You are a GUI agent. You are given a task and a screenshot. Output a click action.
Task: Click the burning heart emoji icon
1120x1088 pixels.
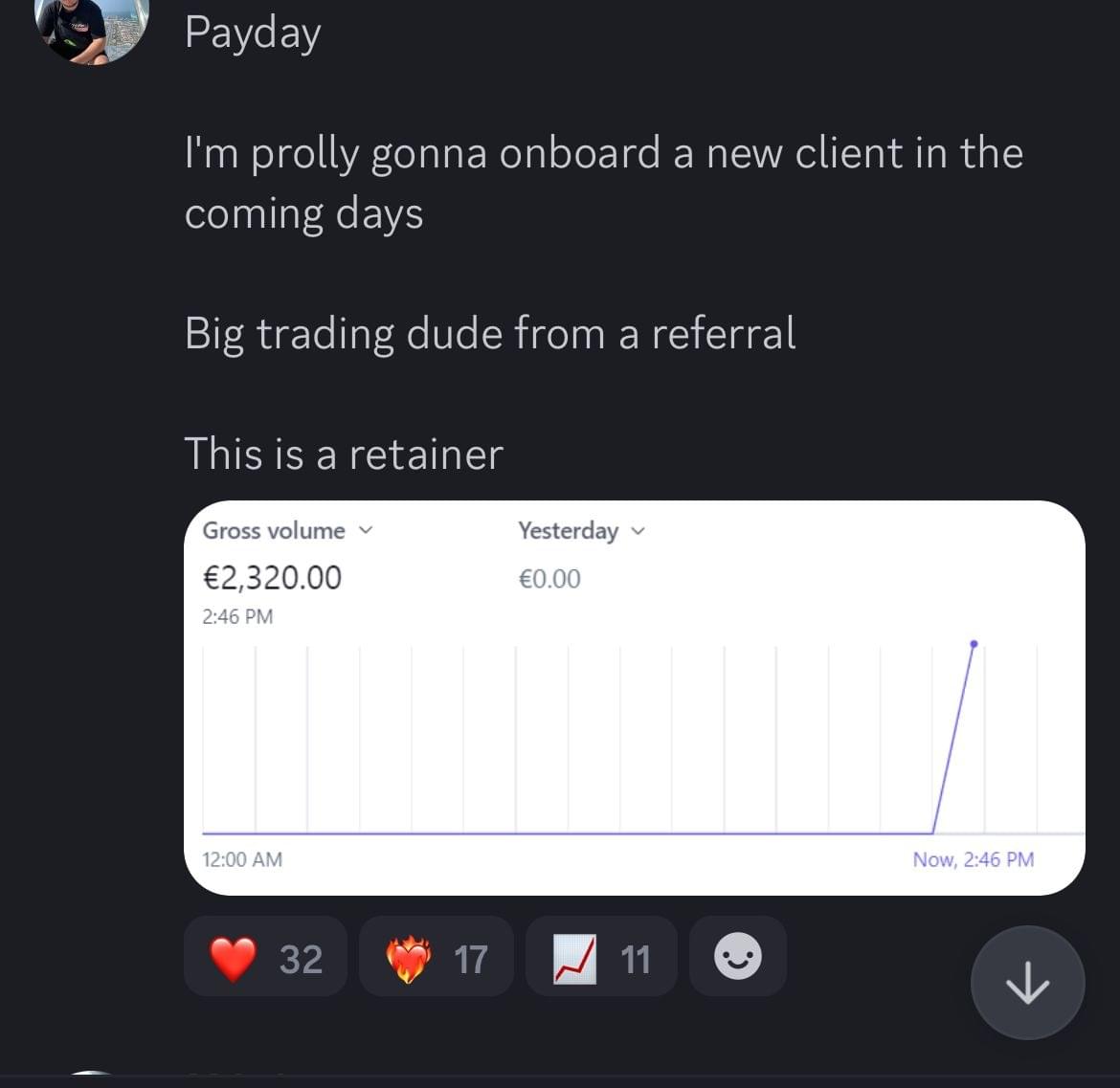coord(408,959)
